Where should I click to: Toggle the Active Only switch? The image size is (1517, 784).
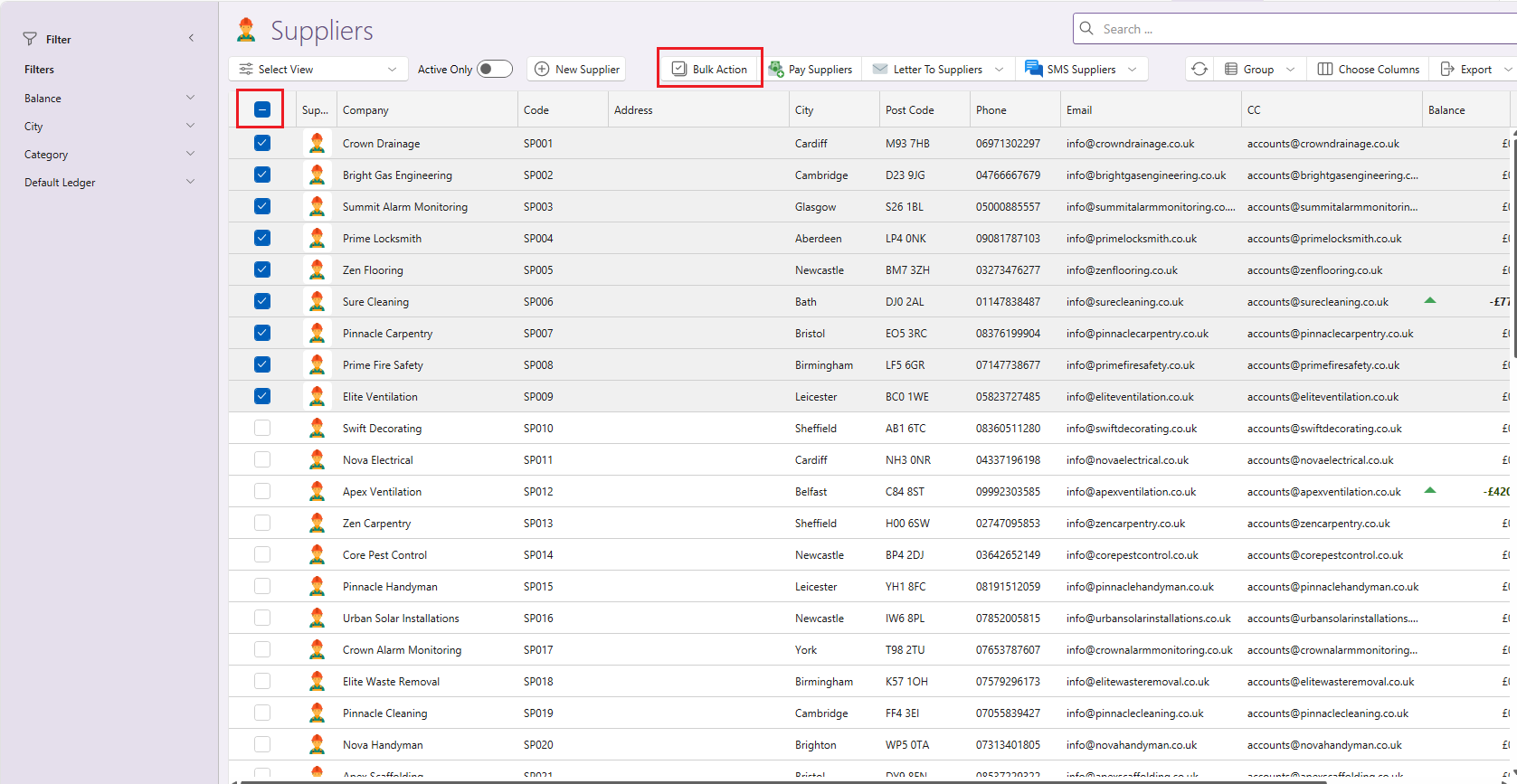(x=494, y=70)
